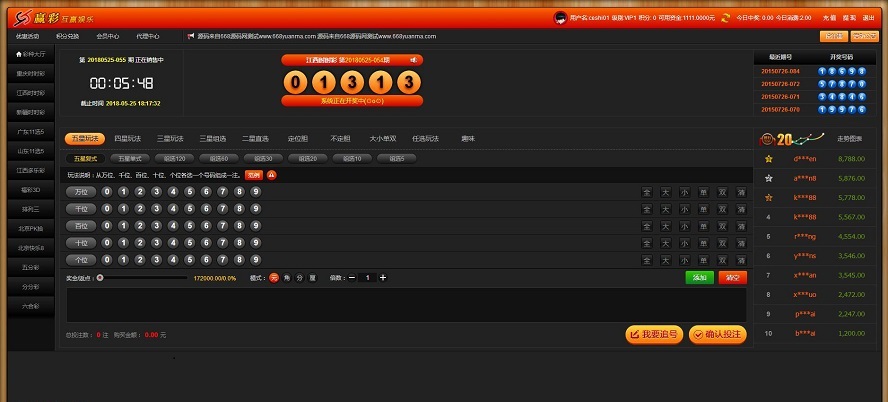Click minus icon to decrease 倍数
Image resolution: width=888 pixels, height=402 pixels.
point(352,277)
